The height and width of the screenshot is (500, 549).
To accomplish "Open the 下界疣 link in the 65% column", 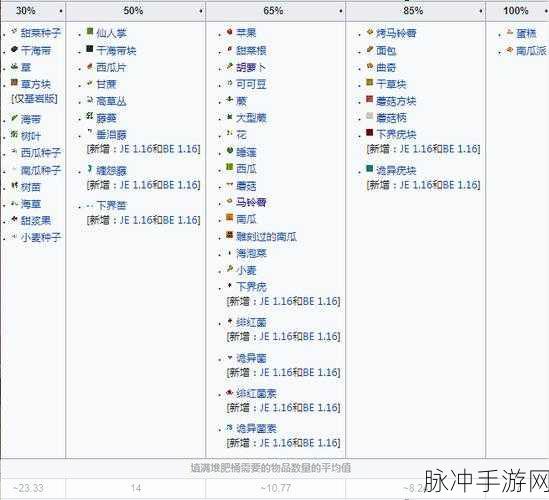I will [x=251, y=287].
